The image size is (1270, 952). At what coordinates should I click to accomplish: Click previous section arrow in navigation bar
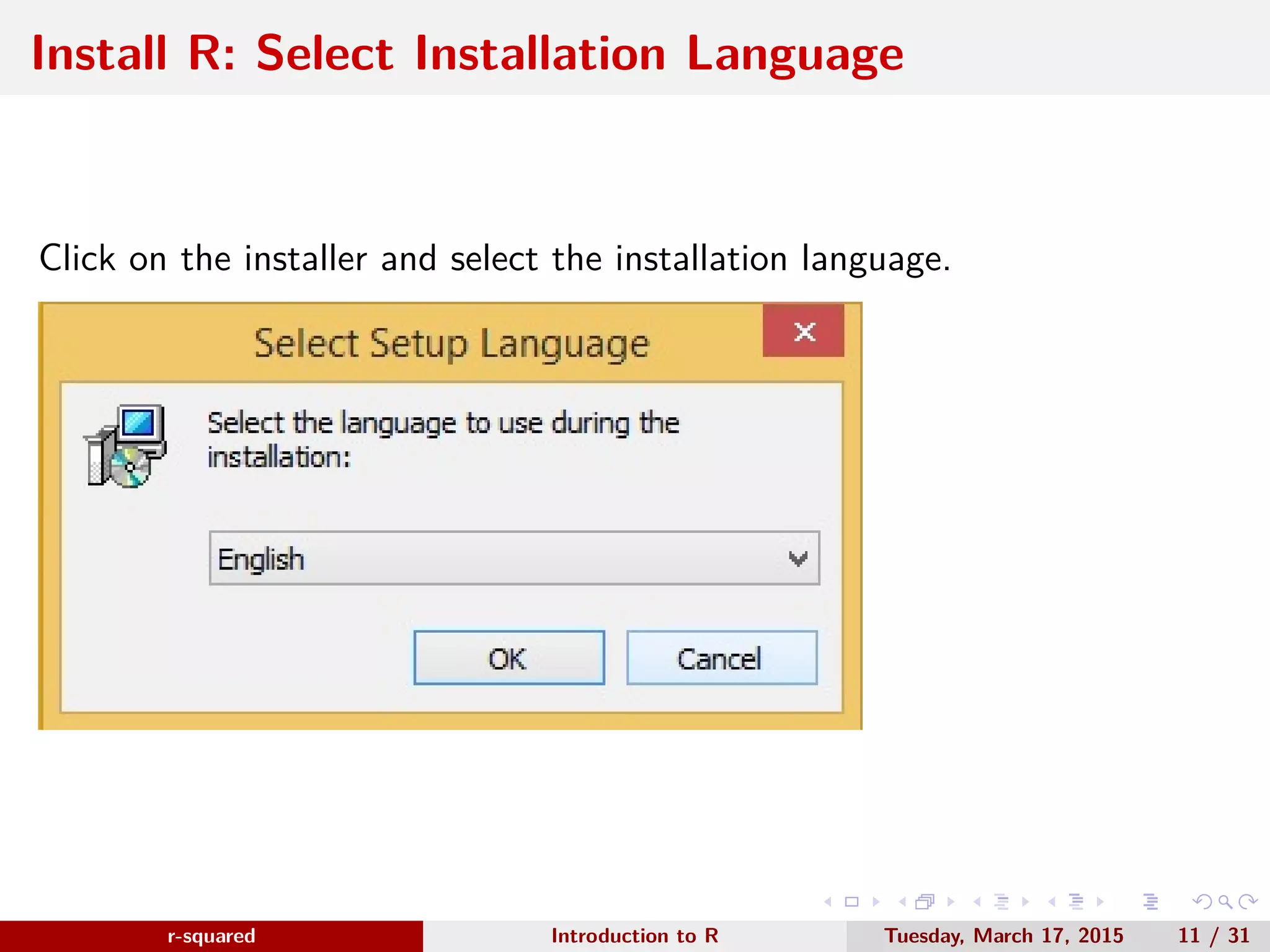pyautogui.click(x=1051, y=902)
